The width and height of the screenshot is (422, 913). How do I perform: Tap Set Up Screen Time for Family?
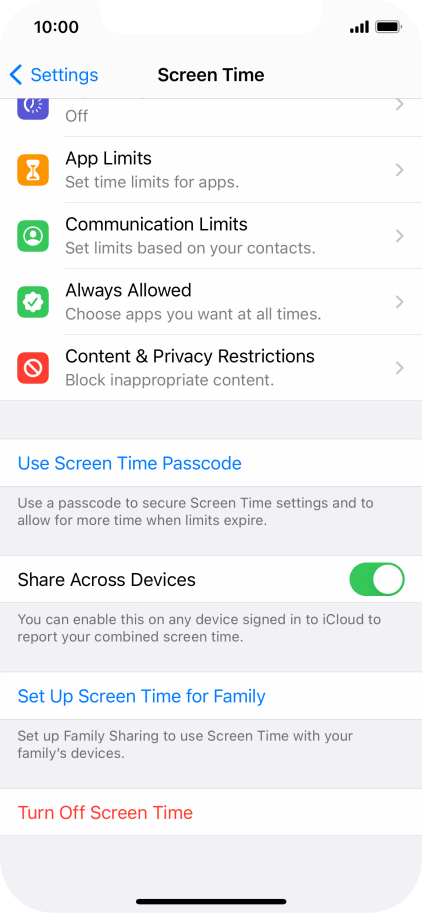pyautogui.click(x=141, y=696)
